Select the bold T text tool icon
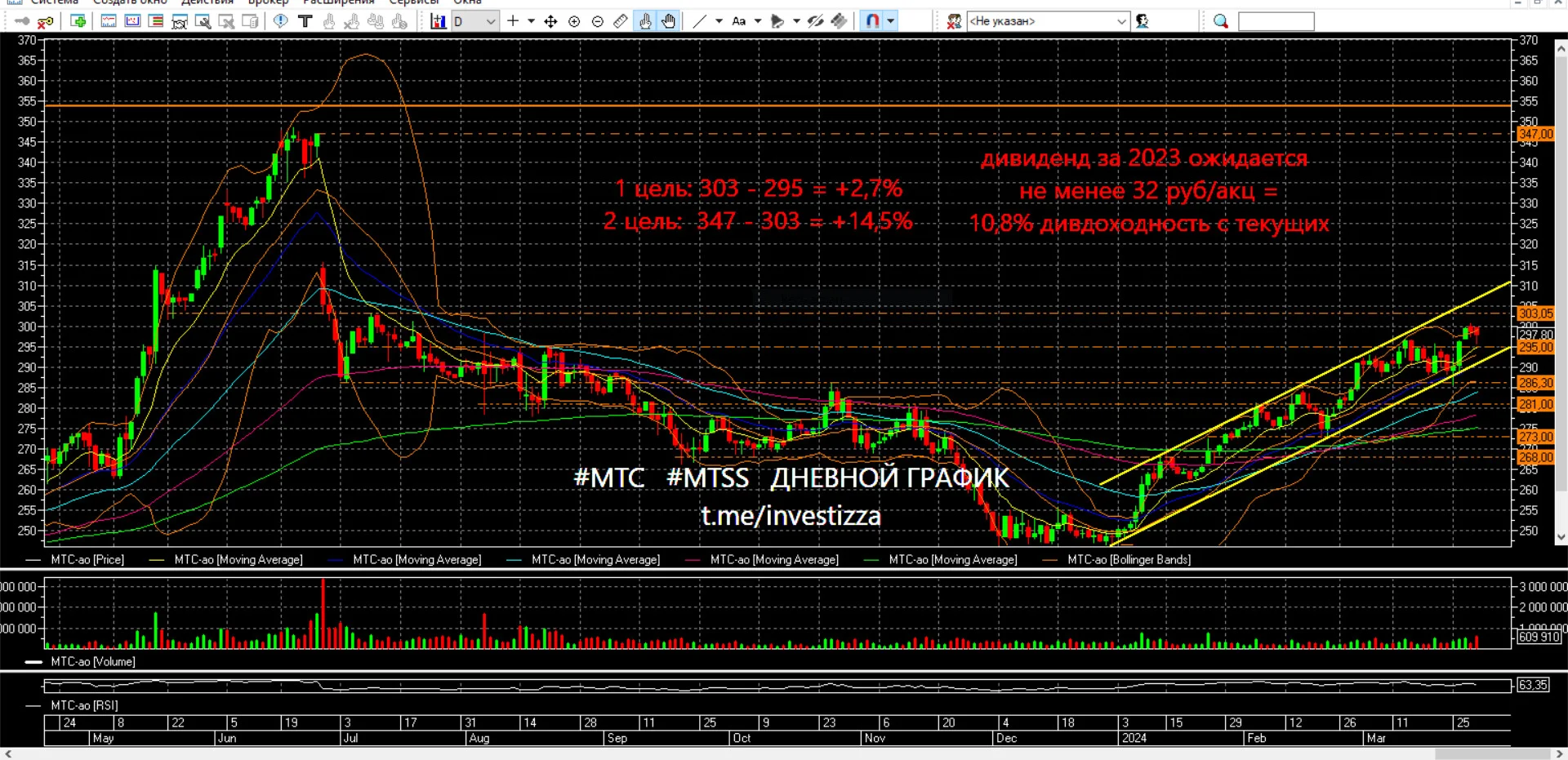The height and width of the screenshot is (760, 1568). click(x=305, y=21)
